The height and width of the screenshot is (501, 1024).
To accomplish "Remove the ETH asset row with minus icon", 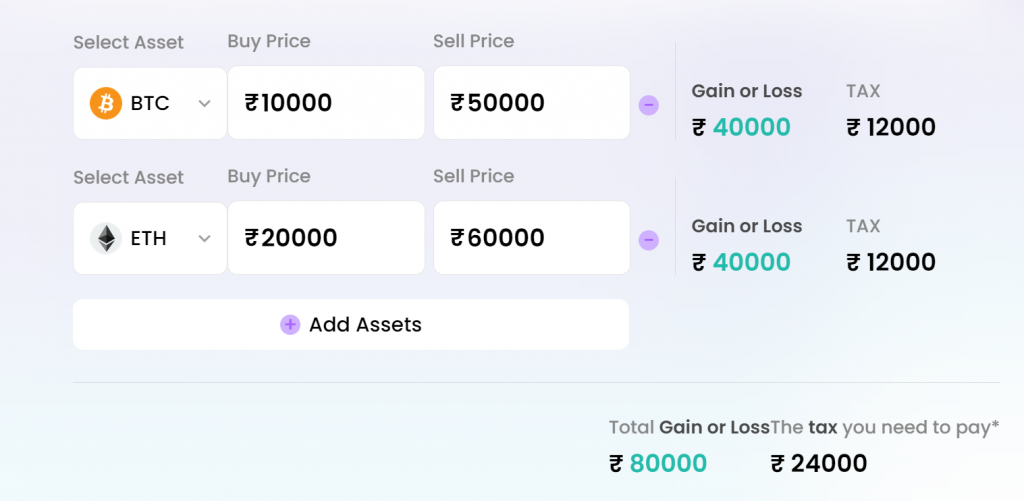I will [x=648, y=240].
